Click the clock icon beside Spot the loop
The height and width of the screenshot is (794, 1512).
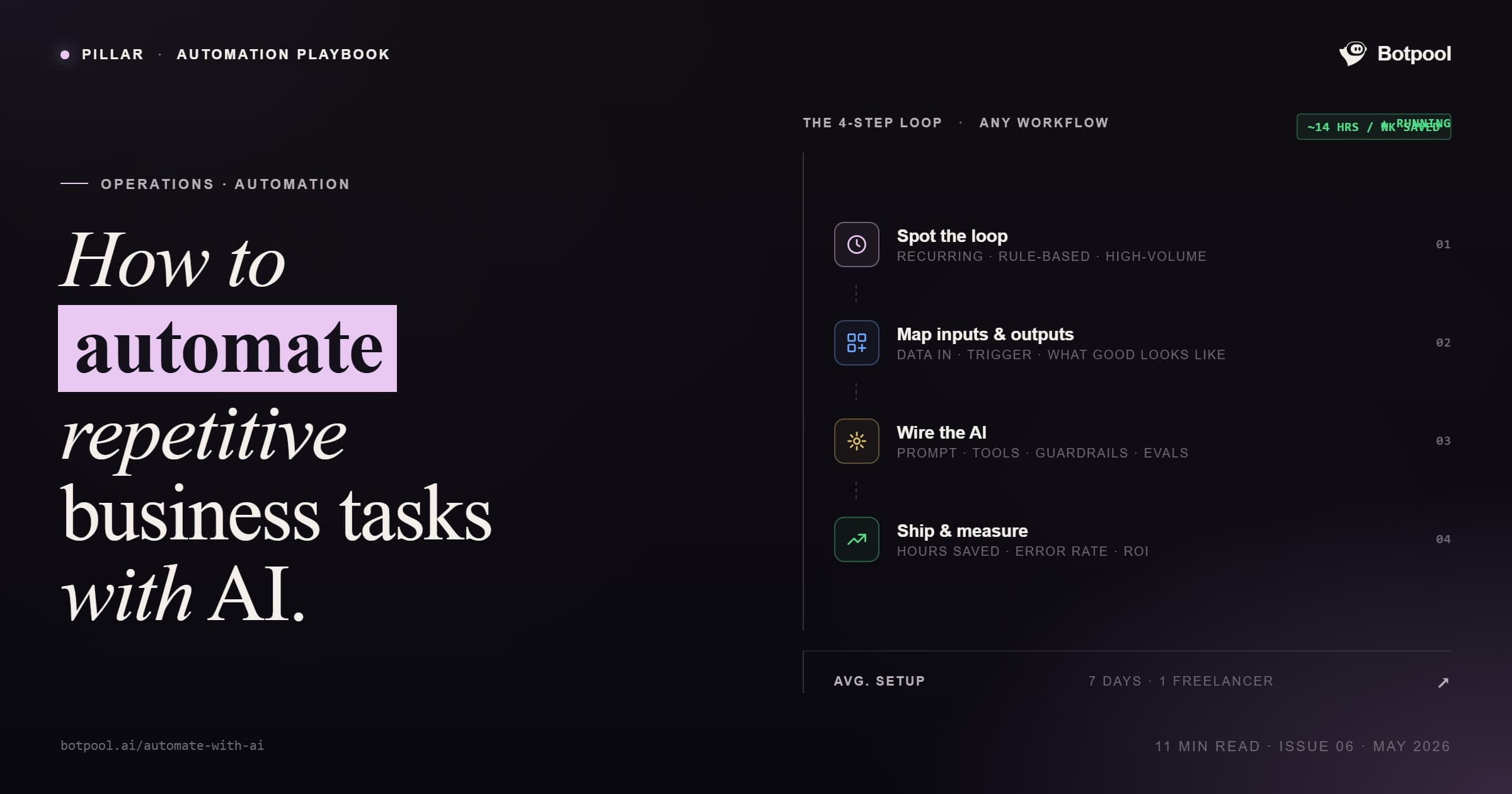click(856, 245)
